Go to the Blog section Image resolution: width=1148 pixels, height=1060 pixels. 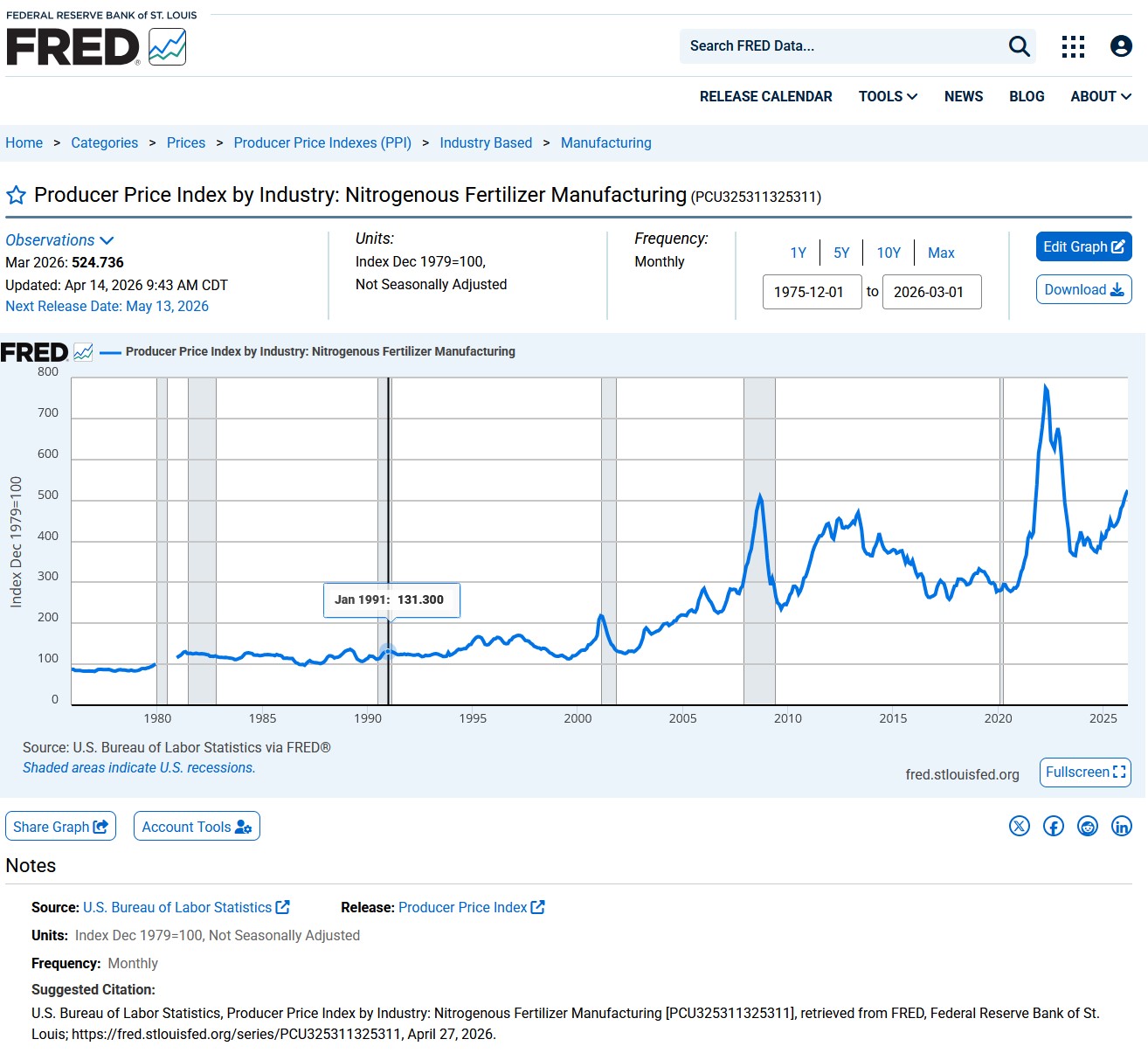pos(1027,96)
